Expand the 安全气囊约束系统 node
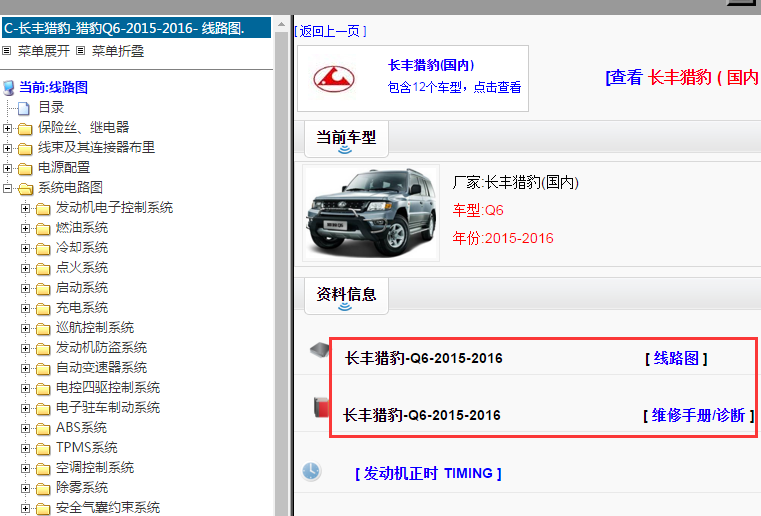This screenshot has height=516, width=761. 25,508
